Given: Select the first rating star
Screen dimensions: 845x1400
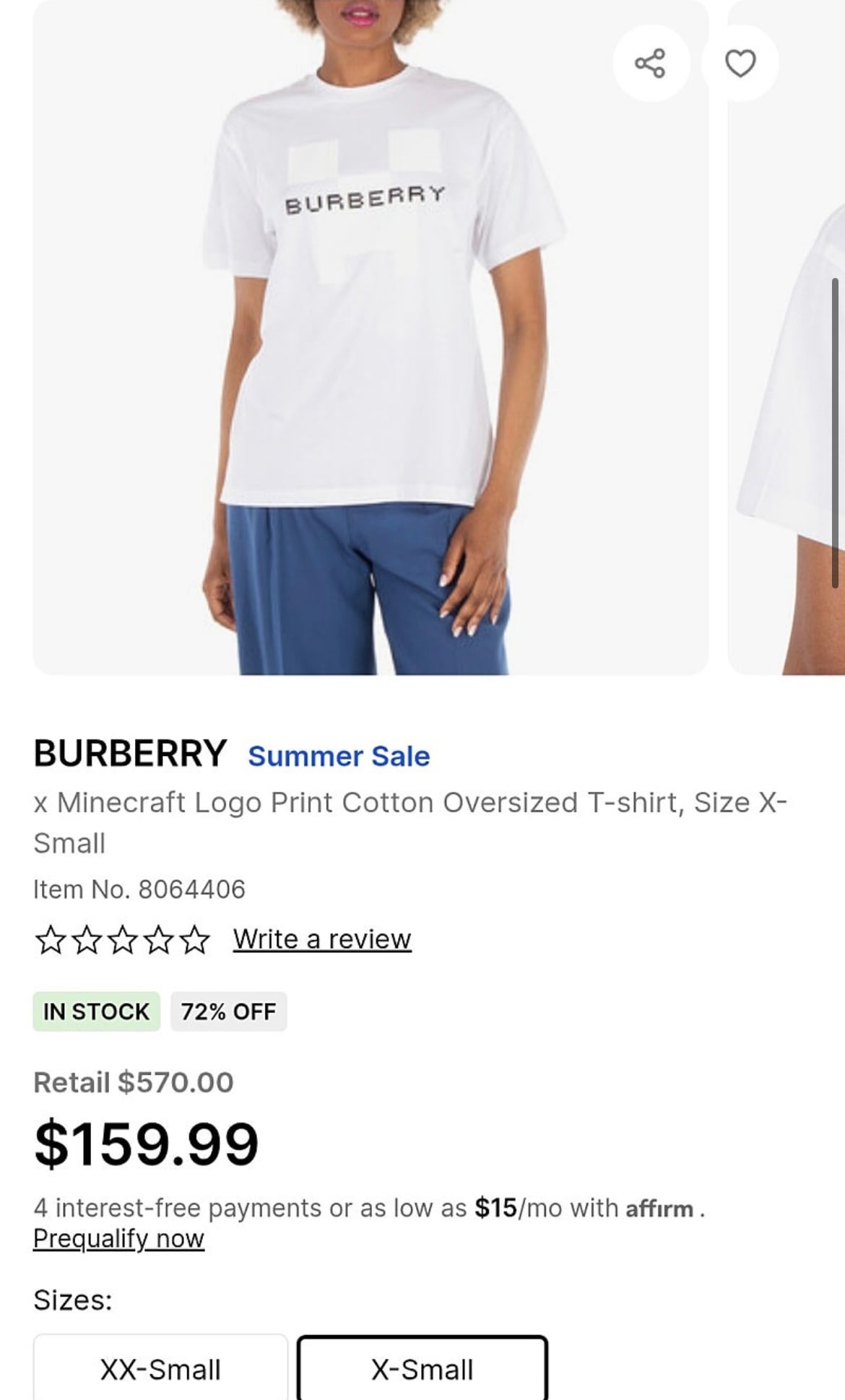Looking at the screenshot, I should [x=50, y=940].
